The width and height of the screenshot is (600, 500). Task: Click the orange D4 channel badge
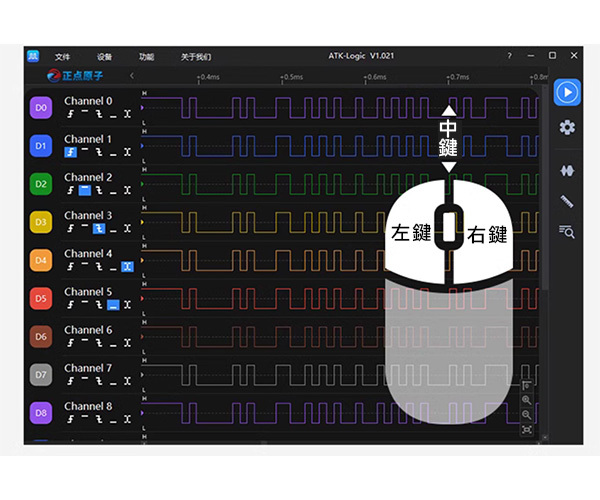tap(41, 260)
